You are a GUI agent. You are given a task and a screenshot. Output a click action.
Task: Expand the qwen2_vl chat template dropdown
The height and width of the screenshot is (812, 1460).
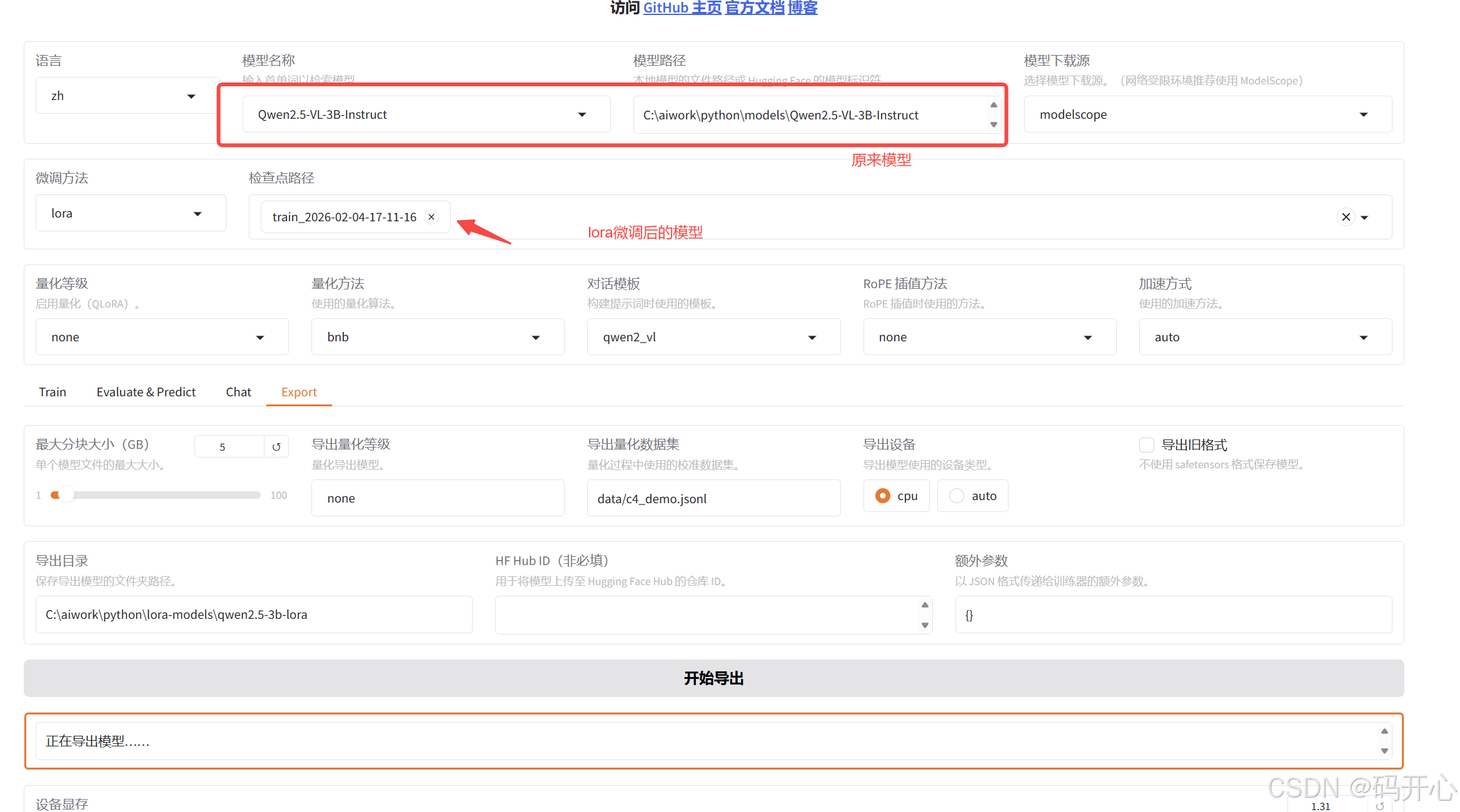click(x=812, y=338)
